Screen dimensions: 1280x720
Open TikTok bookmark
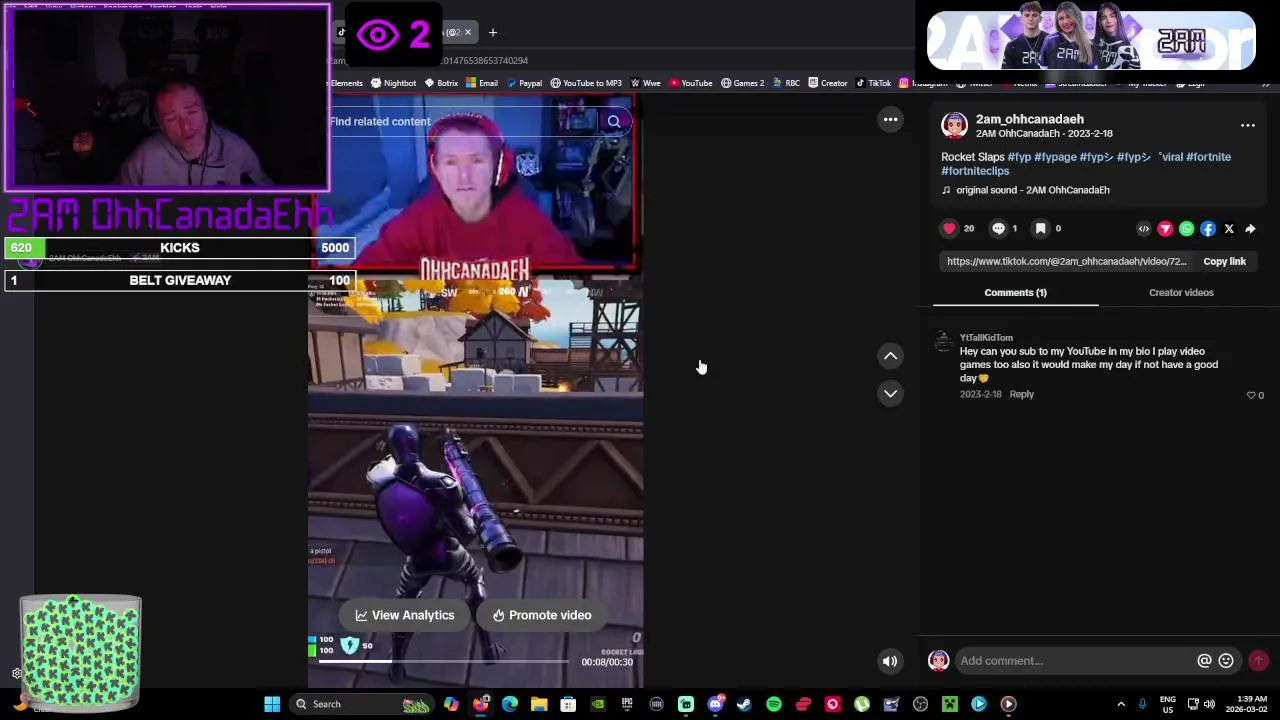[x=873, y=83]
